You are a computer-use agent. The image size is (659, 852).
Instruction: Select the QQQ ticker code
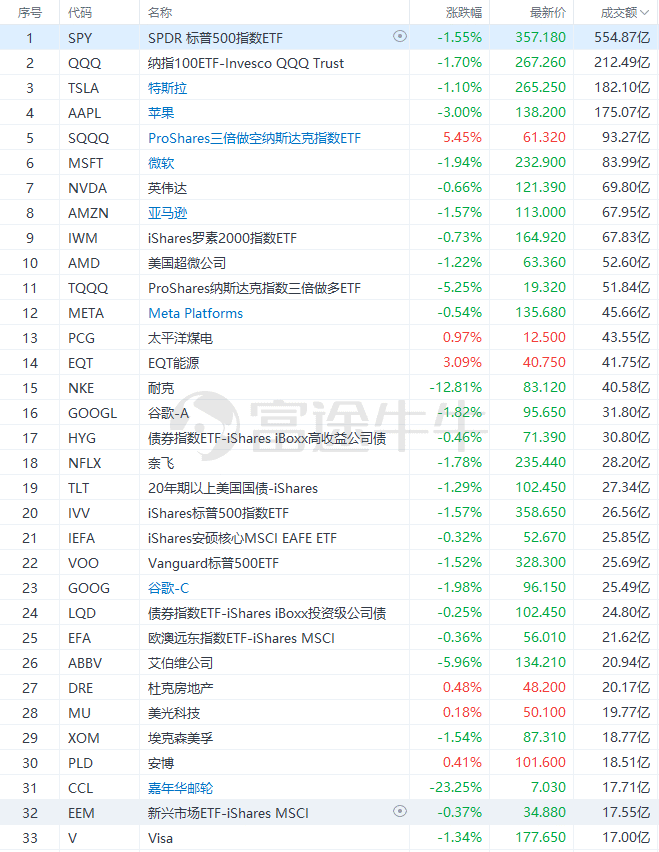tap(84, 63)
